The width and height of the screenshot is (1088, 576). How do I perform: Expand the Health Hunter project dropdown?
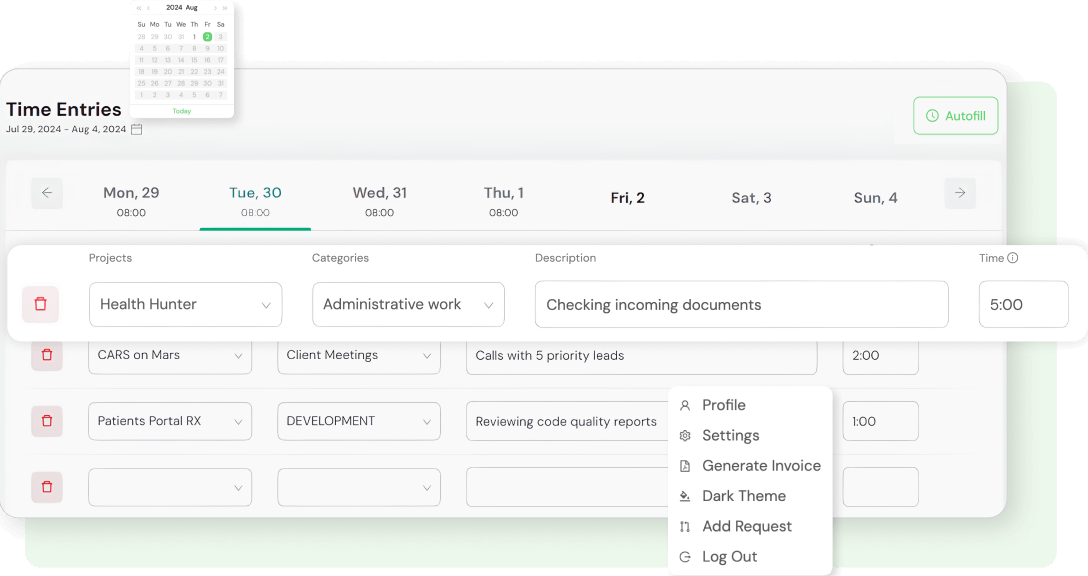coord(266,305)
